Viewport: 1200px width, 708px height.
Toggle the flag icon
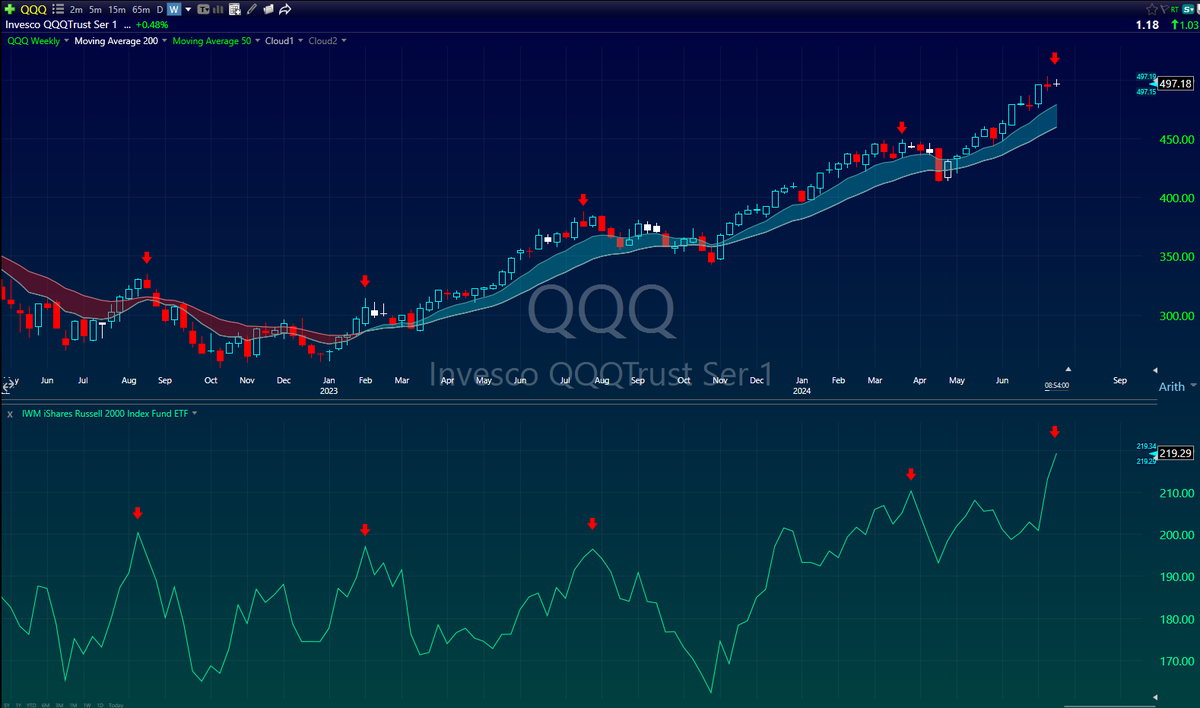click(x=1165, y=9)
